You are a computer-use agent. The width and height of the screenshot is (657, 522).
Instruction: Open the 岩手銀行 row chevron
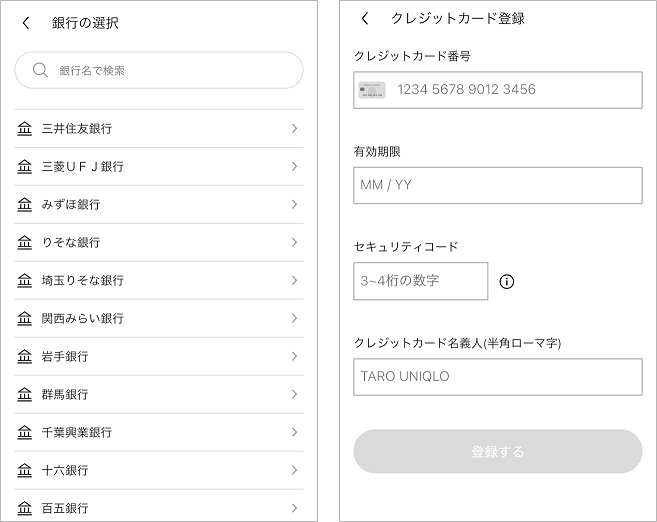point(295,356)
